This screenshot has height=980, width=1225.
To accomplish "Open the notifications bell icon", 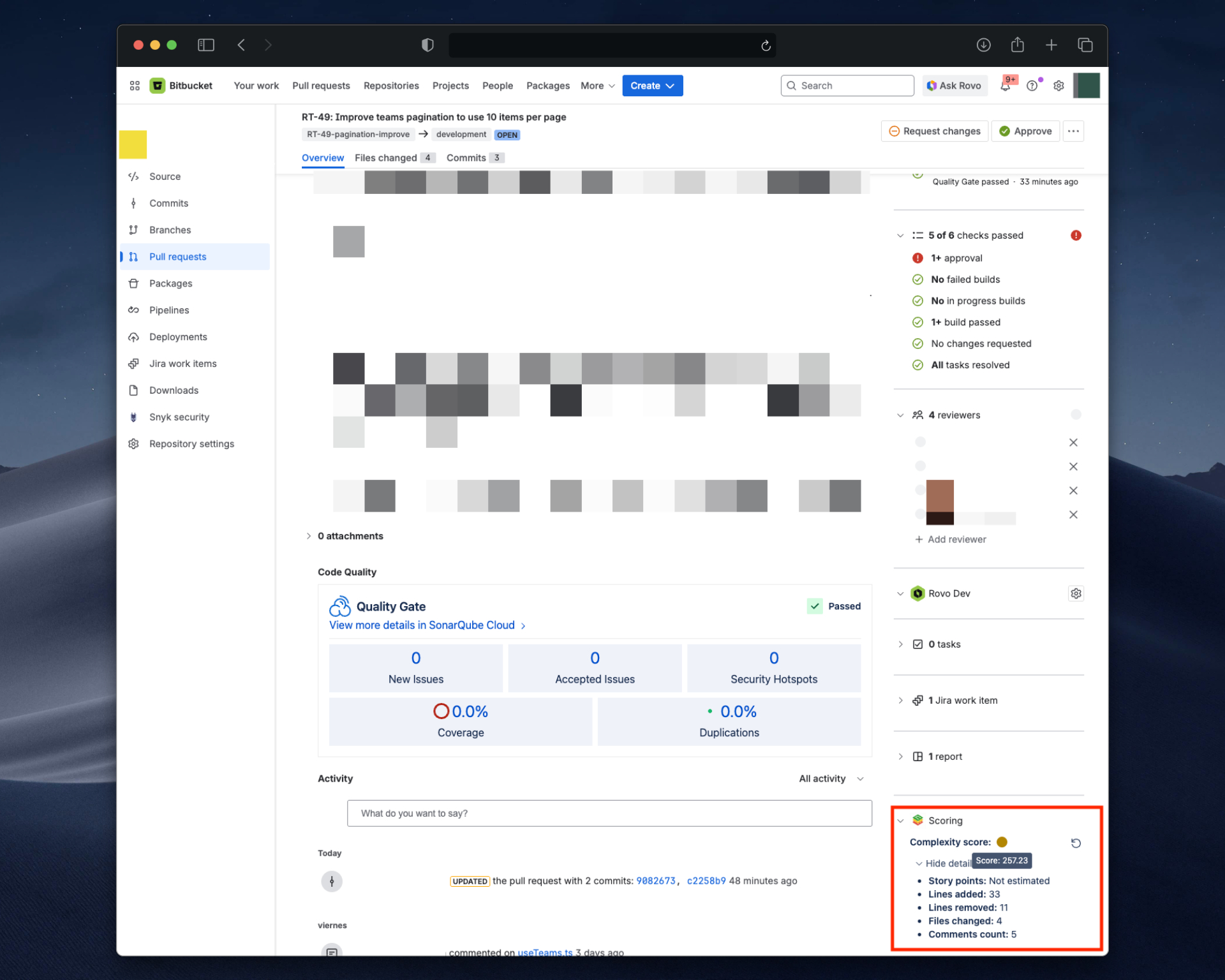I will pos(1006,85).
